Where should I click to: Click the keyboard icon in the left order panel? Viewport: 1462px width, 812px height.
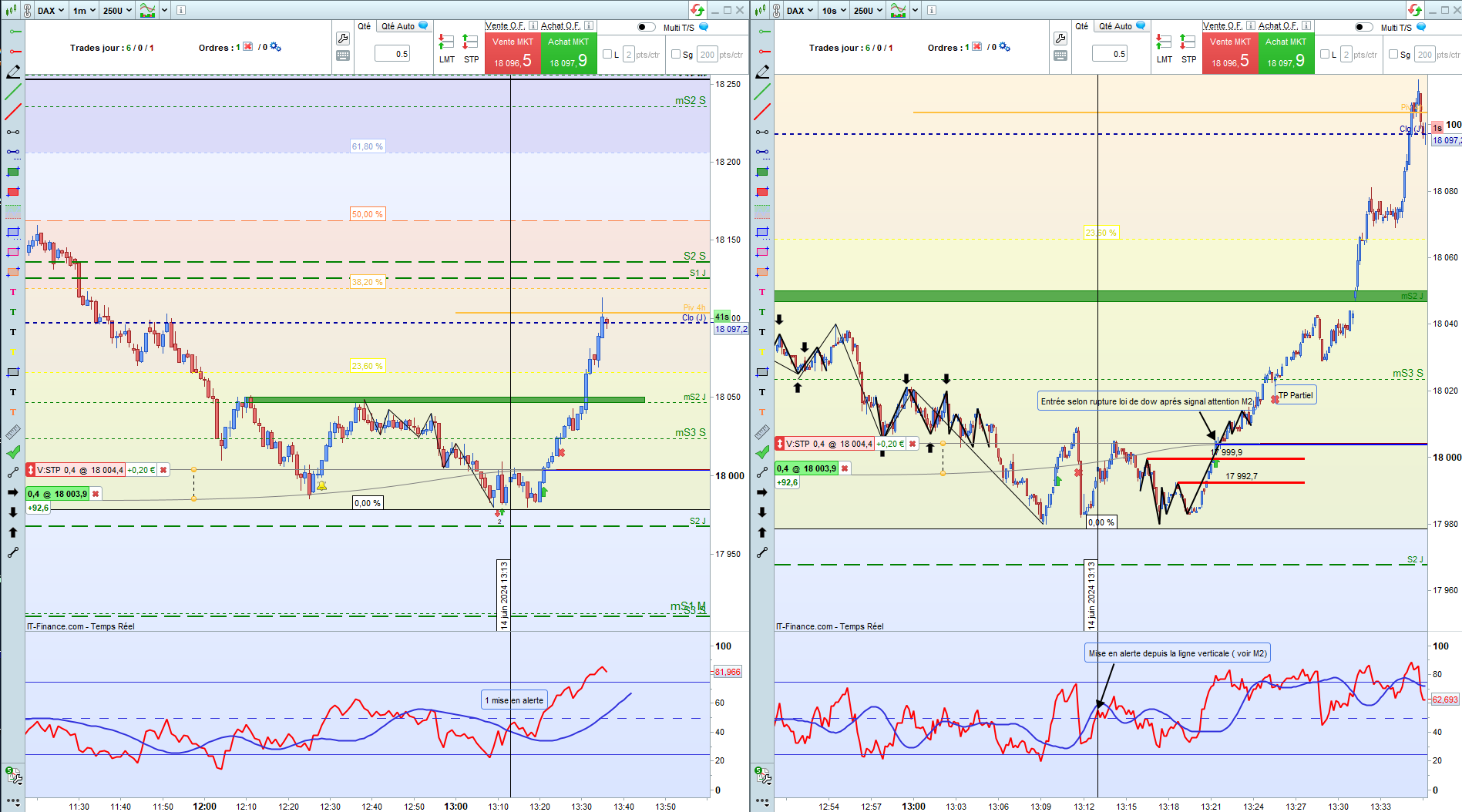click(343, 55)
